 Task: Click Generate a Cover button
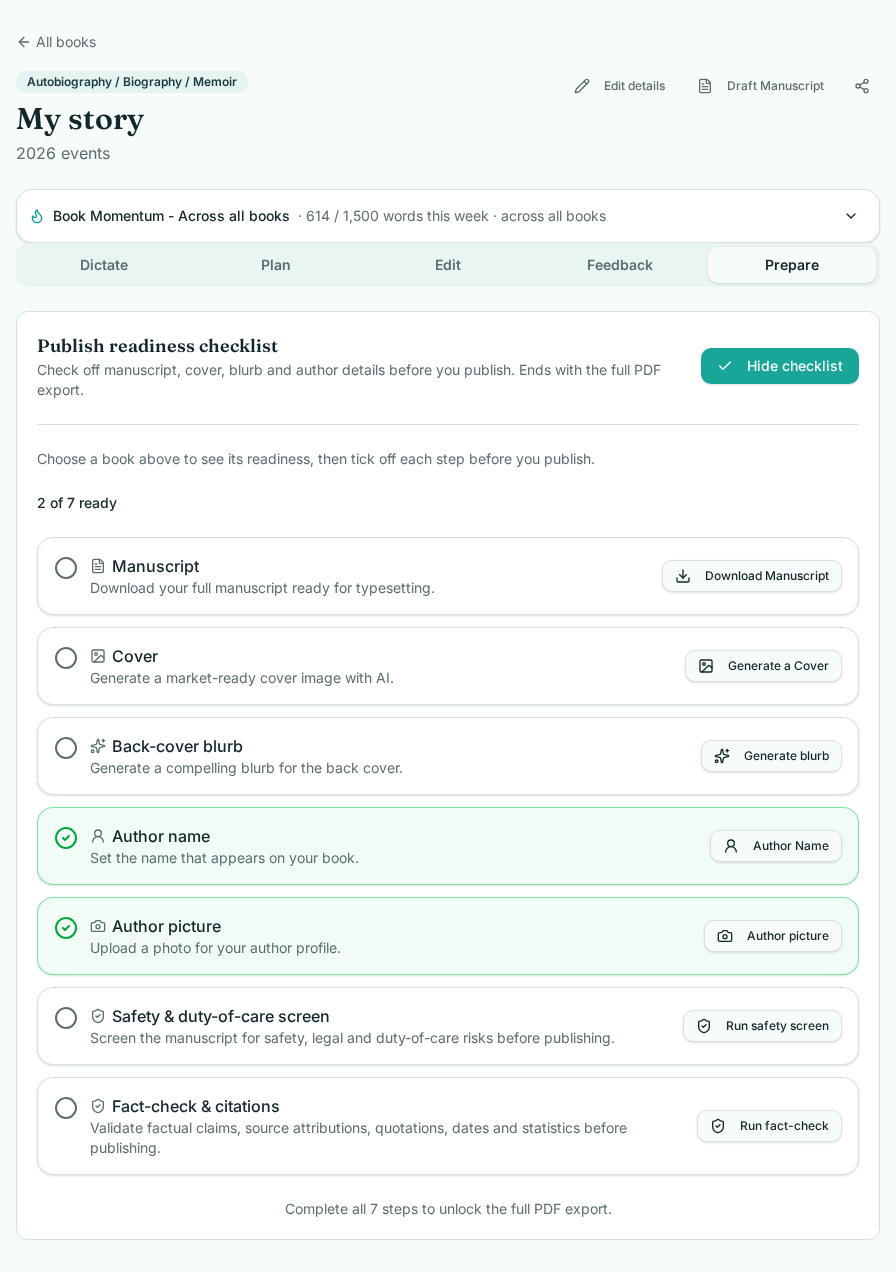coord(763,666)
